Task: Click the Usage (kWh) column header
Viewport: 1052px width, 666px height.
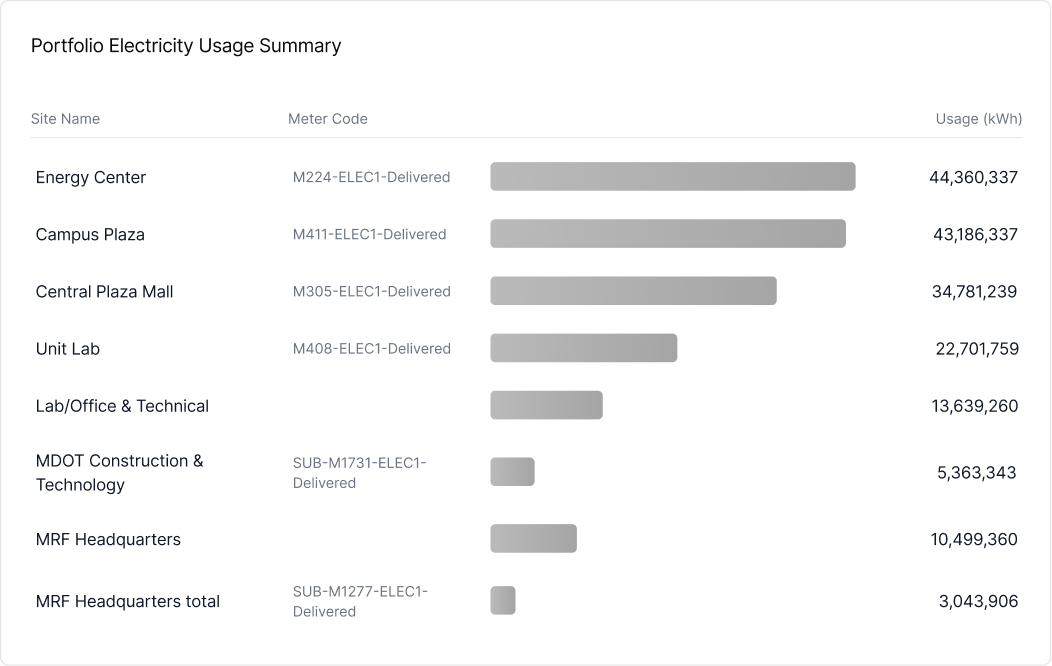Action: (978, 119)
